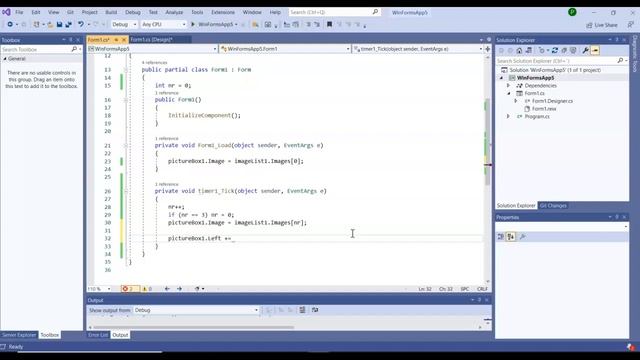Open the WinFormsApp5 project scope dropdown
Image resolution: width=640 pixels, height=360 pixels.
point(152,49)
